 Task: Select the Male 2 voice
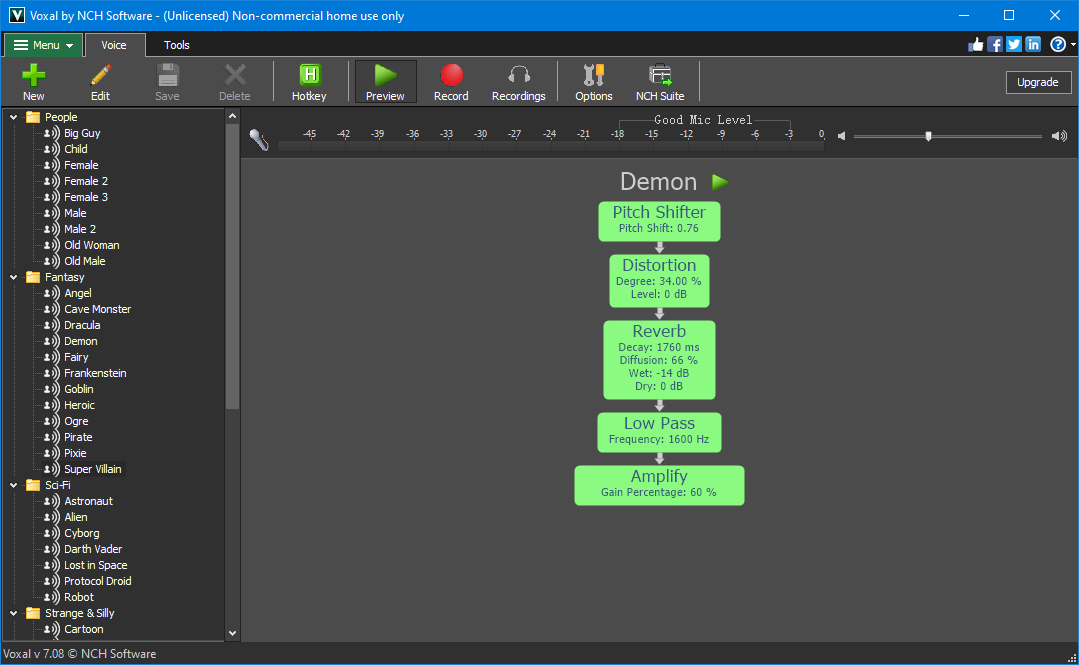80,229
